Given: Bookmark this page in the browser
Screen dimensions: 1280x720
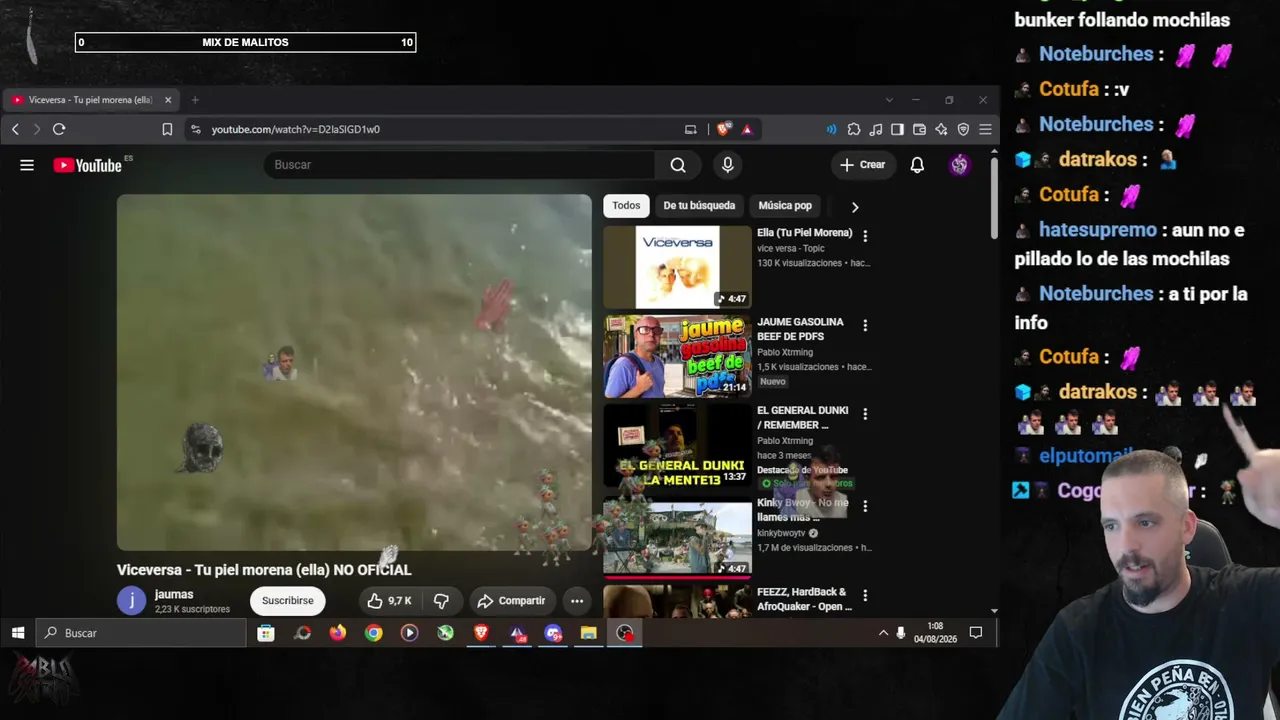Looking at the screenshot, I should [167, 129].
